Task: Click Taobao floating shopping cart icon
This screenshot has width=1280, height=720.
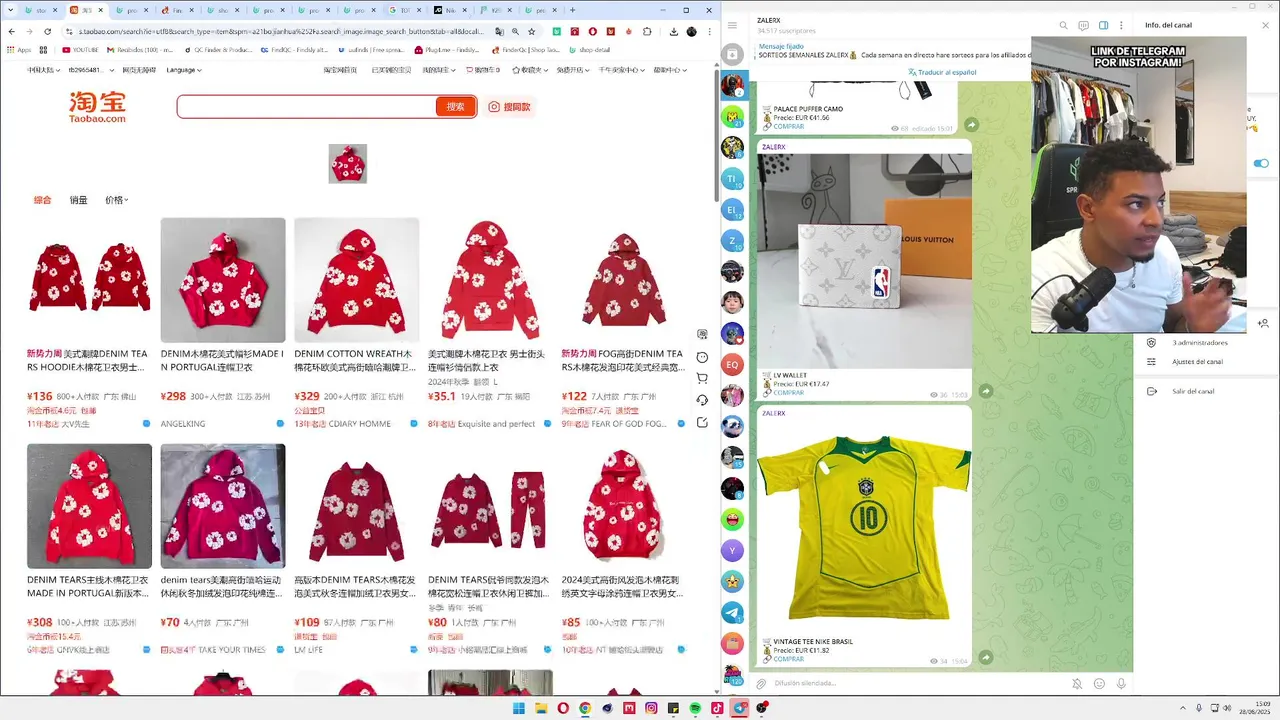Action: 702,378
